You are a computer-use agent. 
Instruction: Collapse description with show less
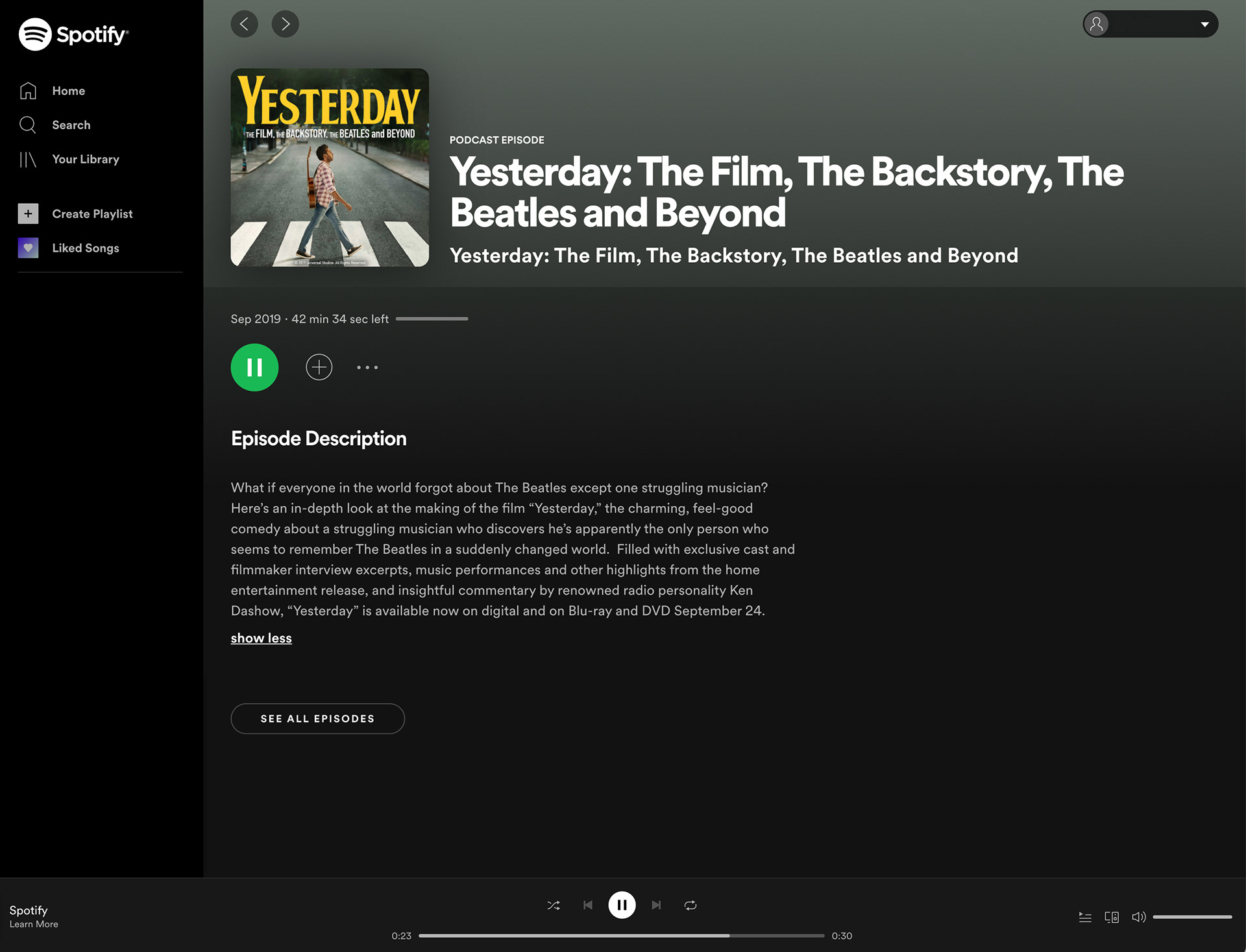tap(261, 638)
